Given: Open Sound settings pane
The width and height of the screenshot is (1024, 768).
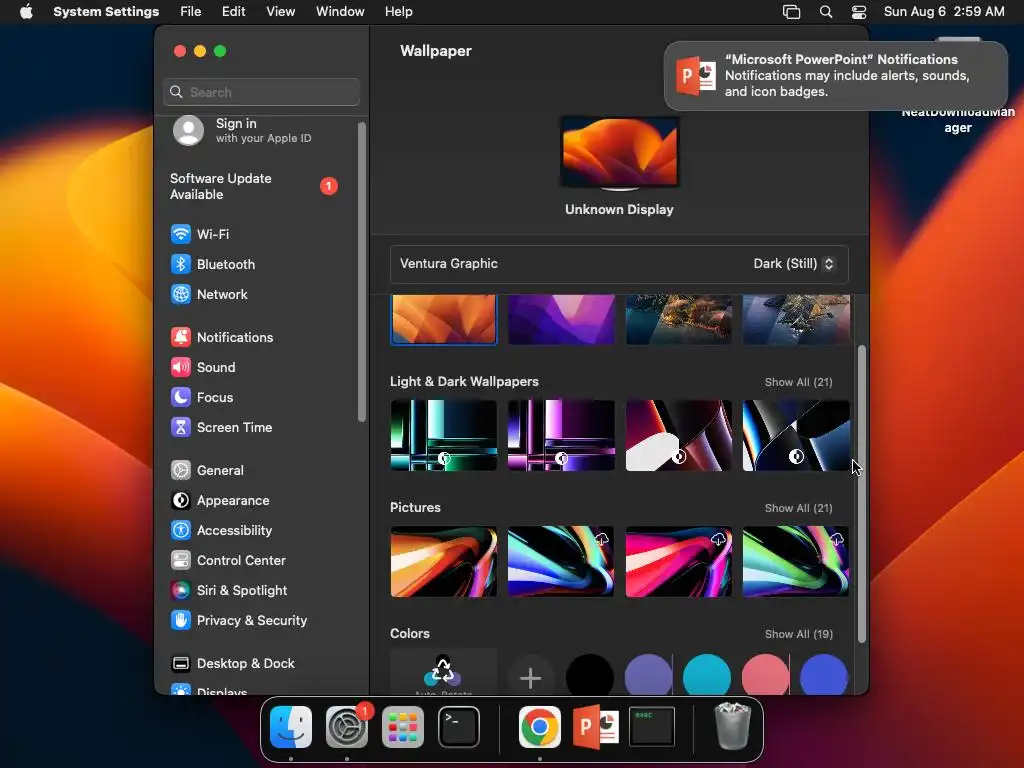Looking at the screenshot, I should click(203, 367).
